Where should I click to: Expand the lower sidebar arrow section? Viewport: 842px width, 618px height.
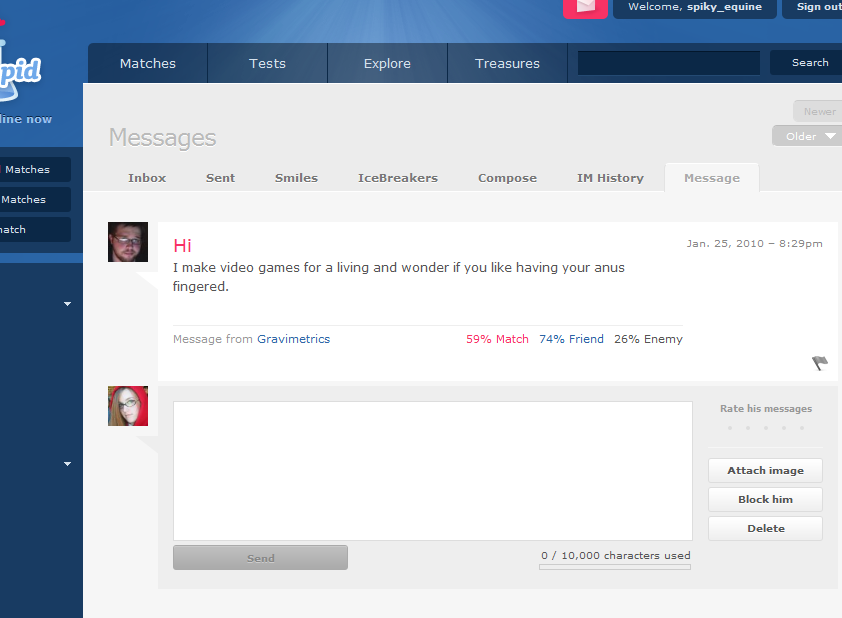(x=68, y=463)
